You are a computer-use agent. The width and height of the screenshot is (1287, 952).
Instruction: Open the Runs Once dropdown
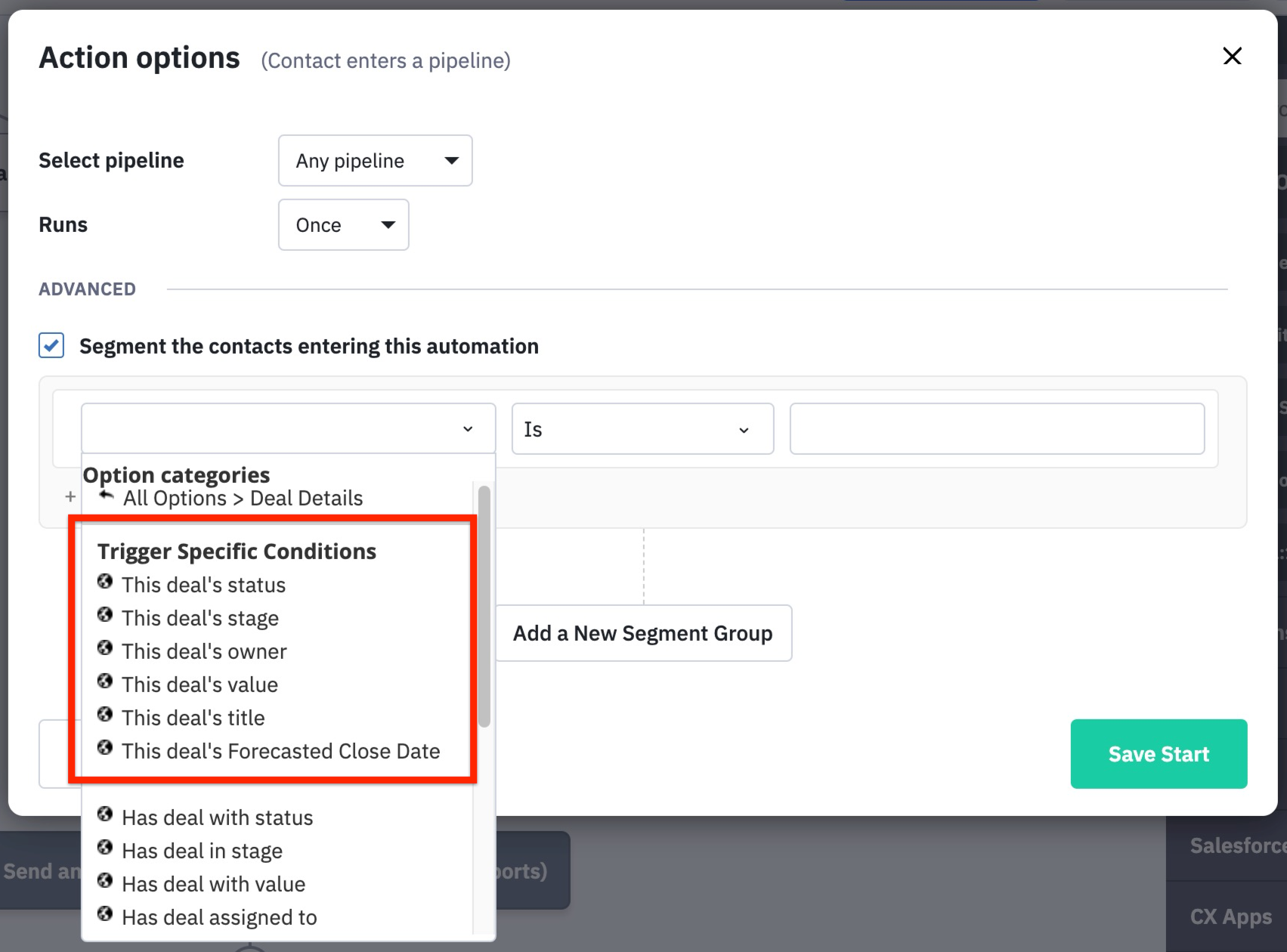coord(343,224)
